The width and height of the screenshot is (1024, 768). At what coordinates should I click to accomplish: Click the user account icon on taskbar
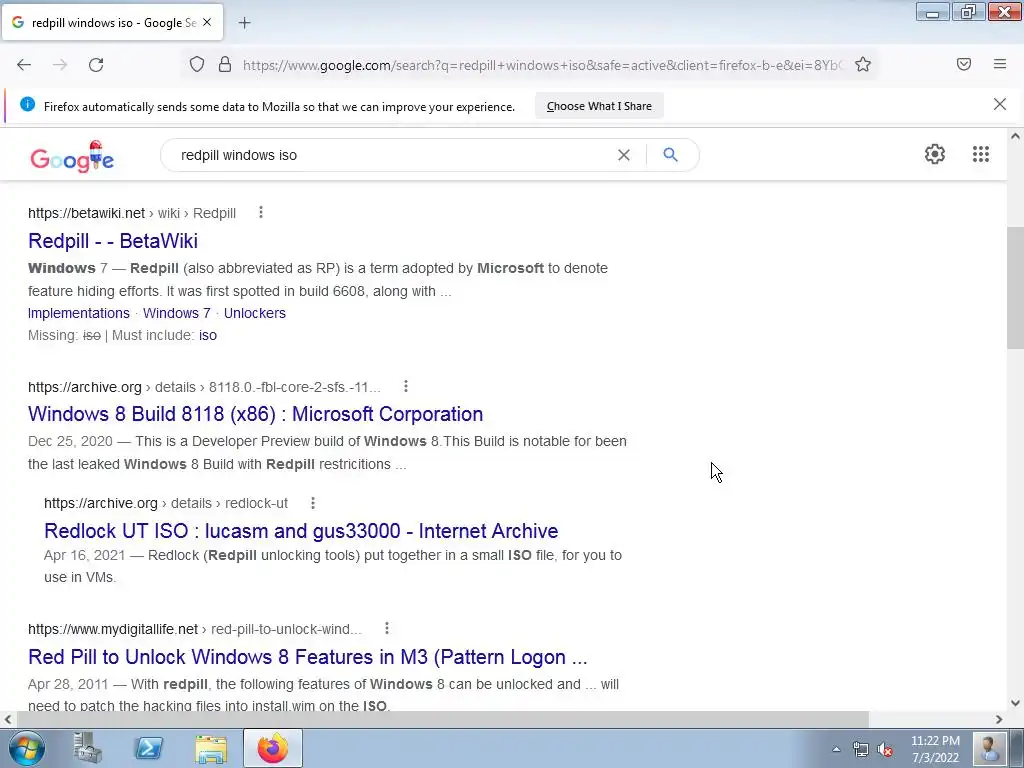[989, 748]
